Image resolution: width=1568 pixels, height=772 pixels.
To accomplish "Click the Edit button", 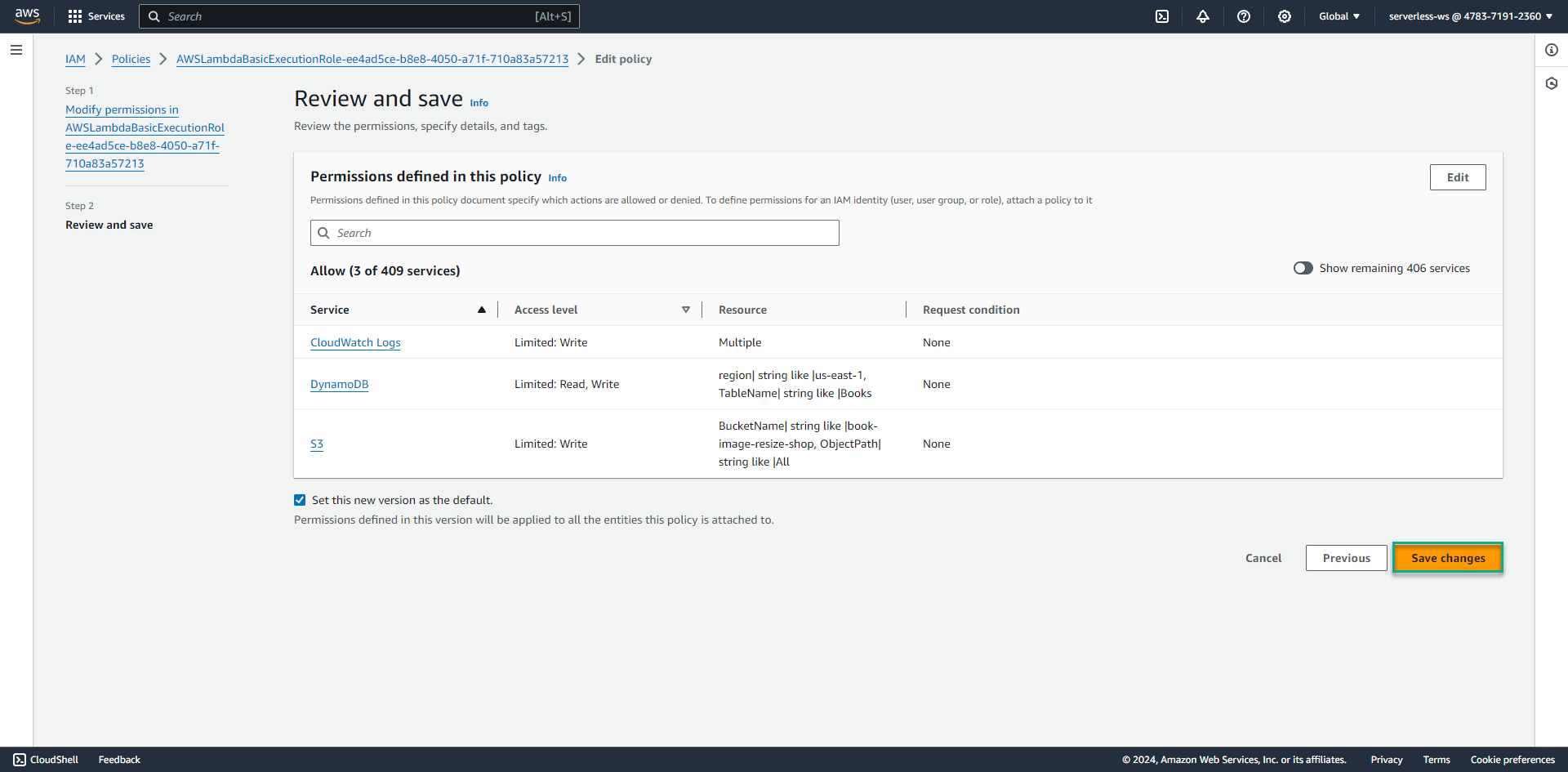I will (x=1458, y=177).
